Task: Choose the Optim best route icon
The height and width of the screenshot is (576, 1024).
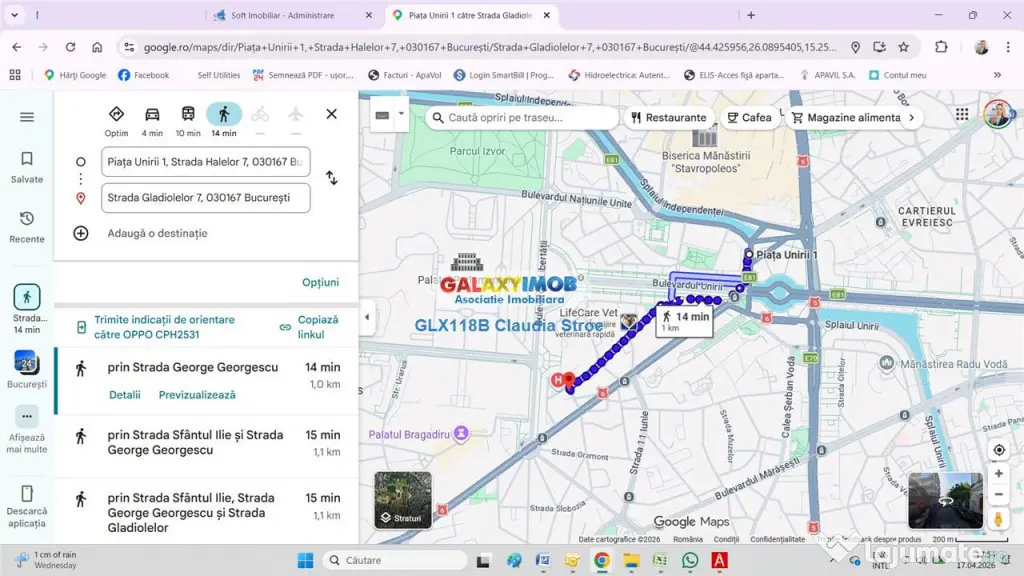Action: coord(116,114)
